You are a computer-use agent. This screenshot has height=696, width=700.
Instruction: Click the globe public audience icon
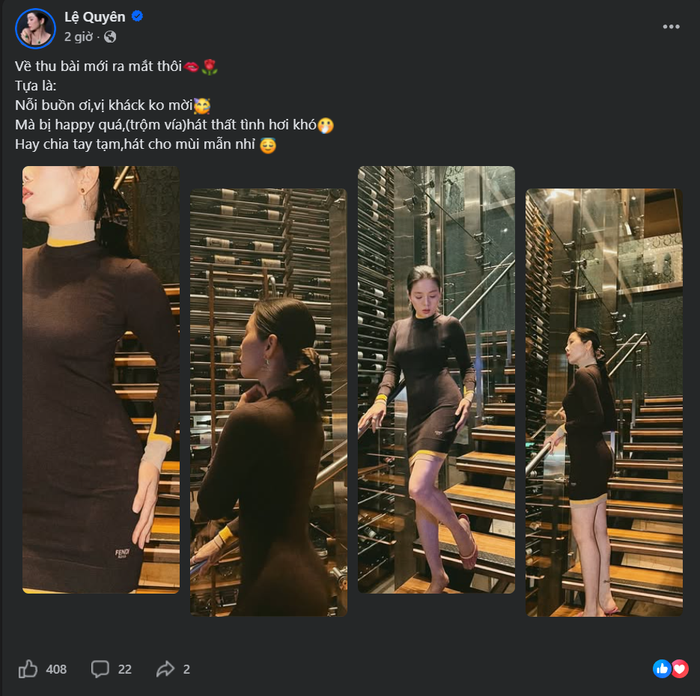pos(110,37)
